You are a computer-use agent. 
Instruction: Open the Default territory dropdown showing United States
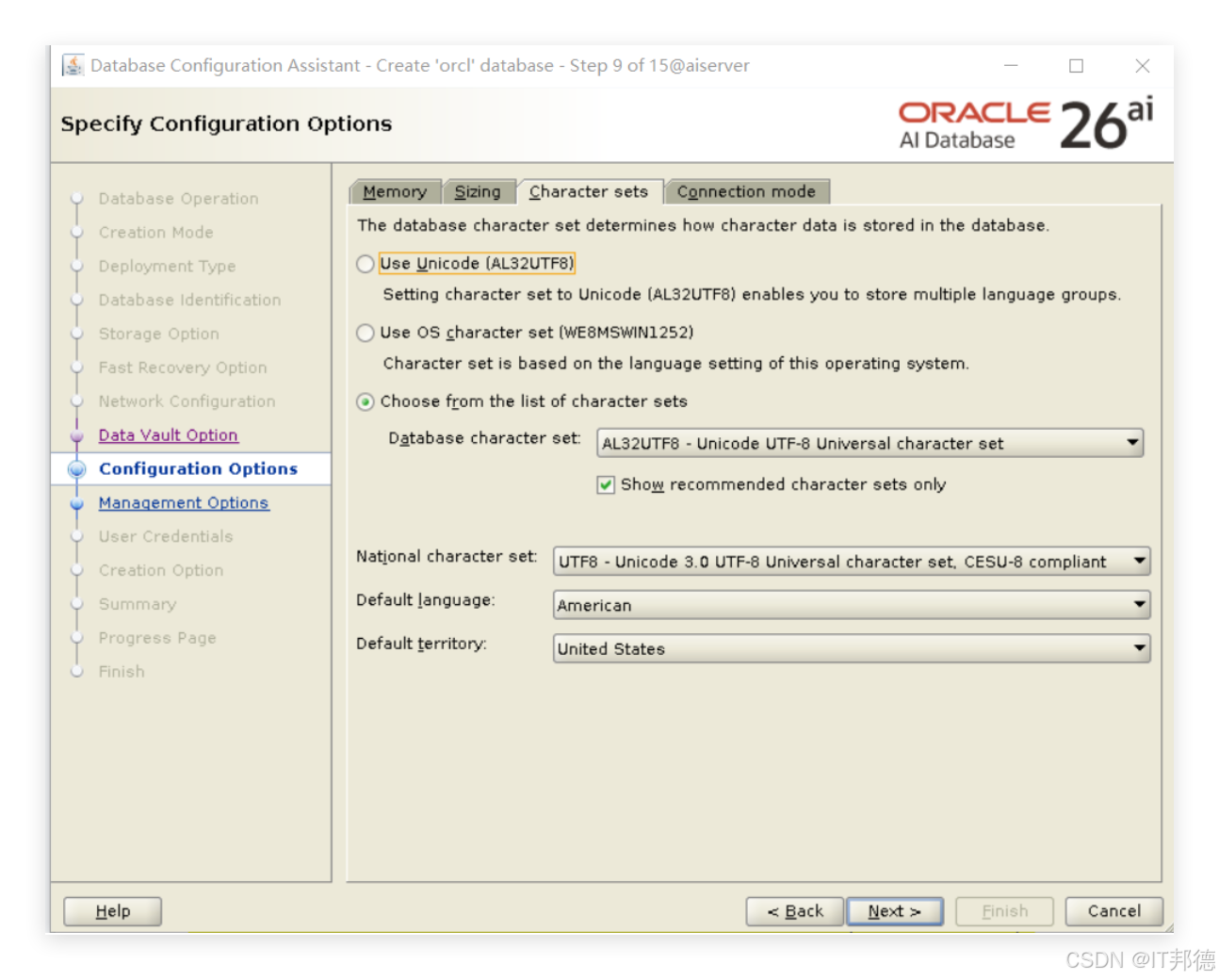pyautogui.click(x=852, y=648)
